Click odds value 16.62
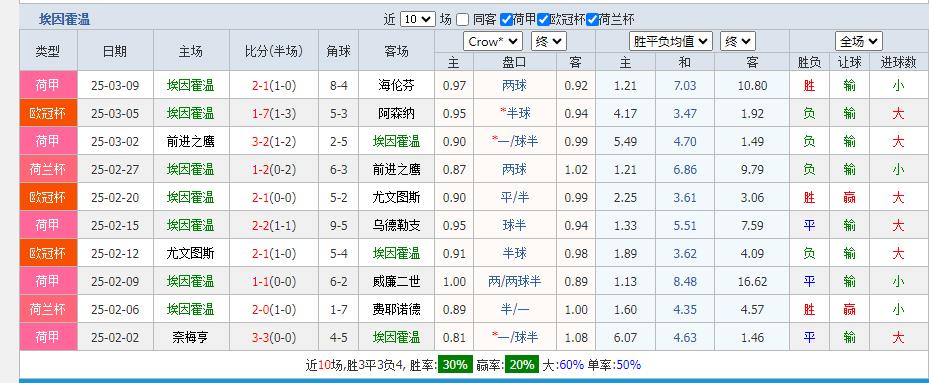 tap(752, 281)
